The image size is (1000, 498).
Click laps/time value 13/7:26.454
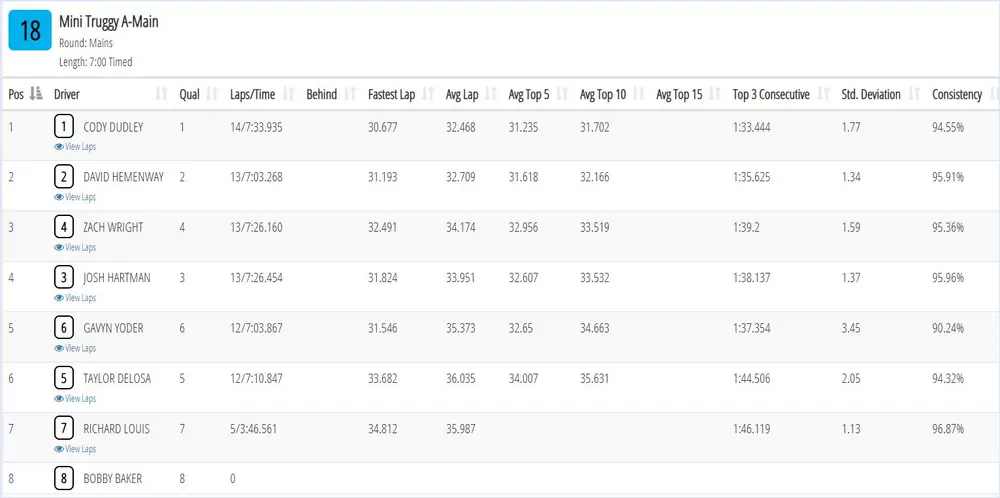click(x=256, y=278)
